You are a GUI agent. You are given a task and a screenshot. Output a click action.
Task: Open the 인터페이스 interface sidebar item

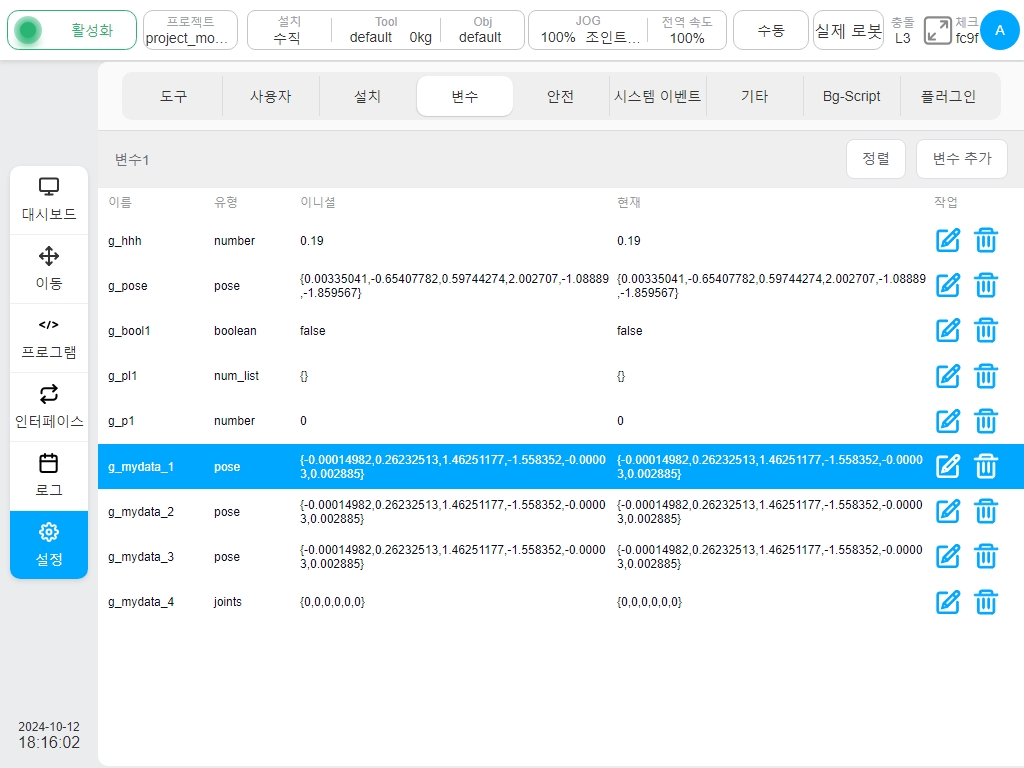click(49, 408)
